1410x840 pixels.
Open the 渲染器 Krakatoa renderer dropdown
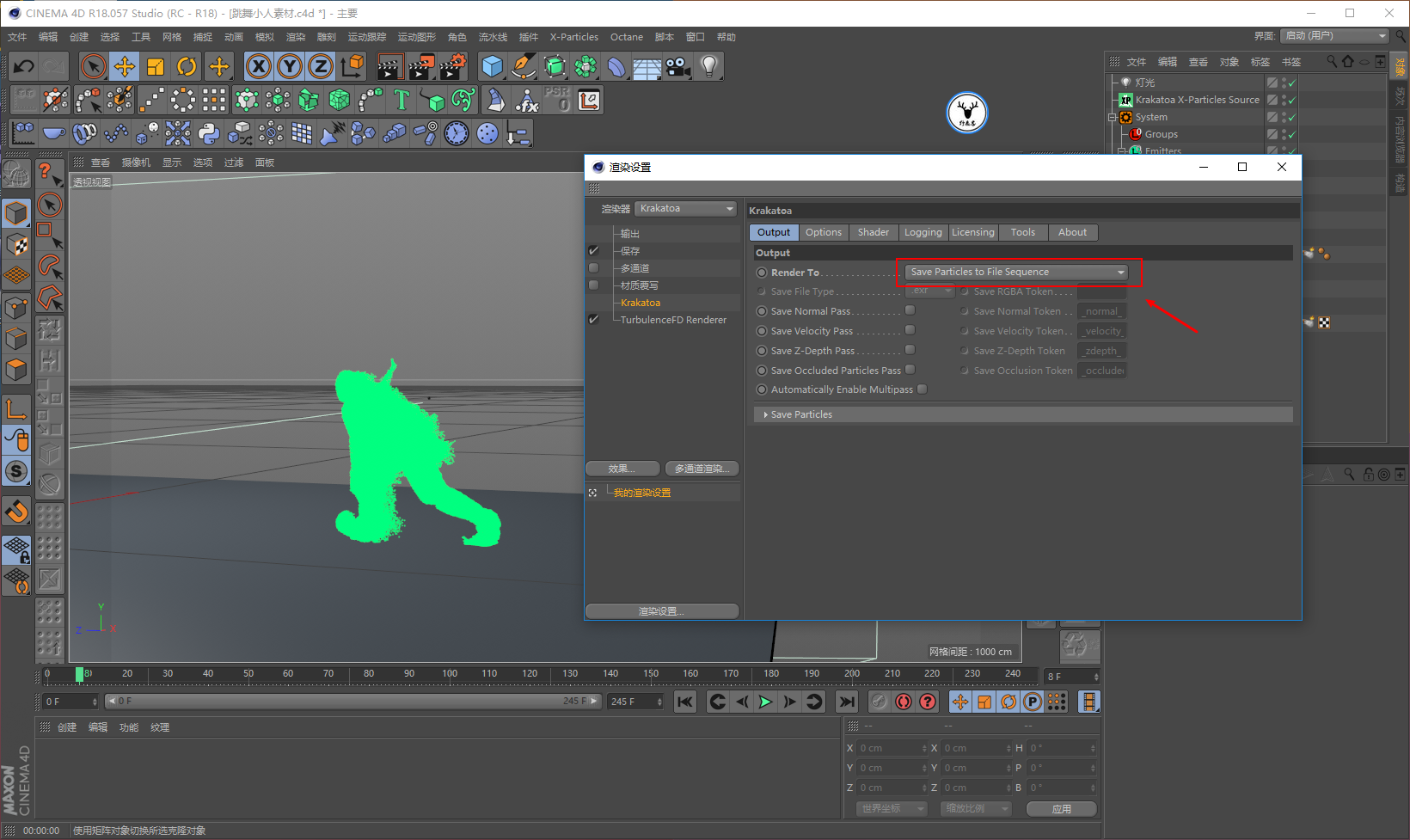(686, 209)
